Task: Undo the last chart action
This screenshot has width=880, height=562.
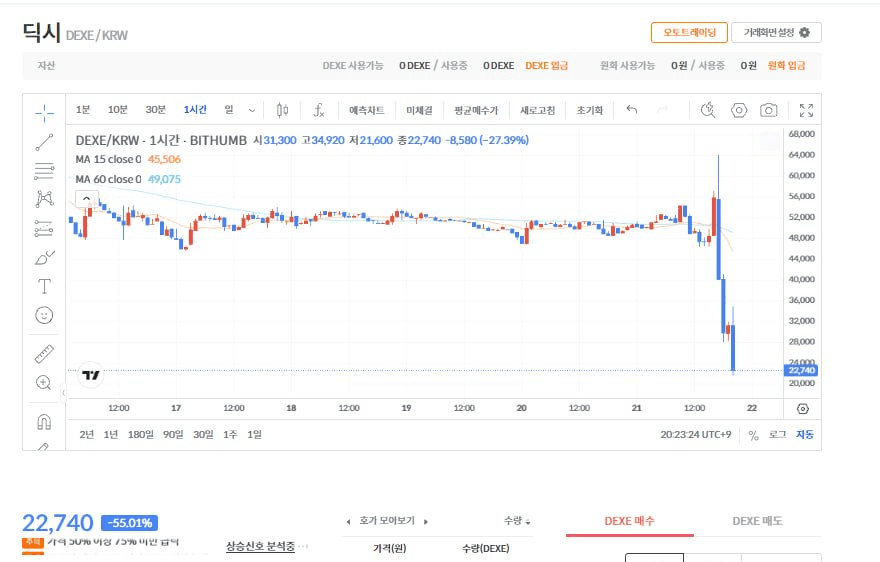Action: (x=631, y=109)
